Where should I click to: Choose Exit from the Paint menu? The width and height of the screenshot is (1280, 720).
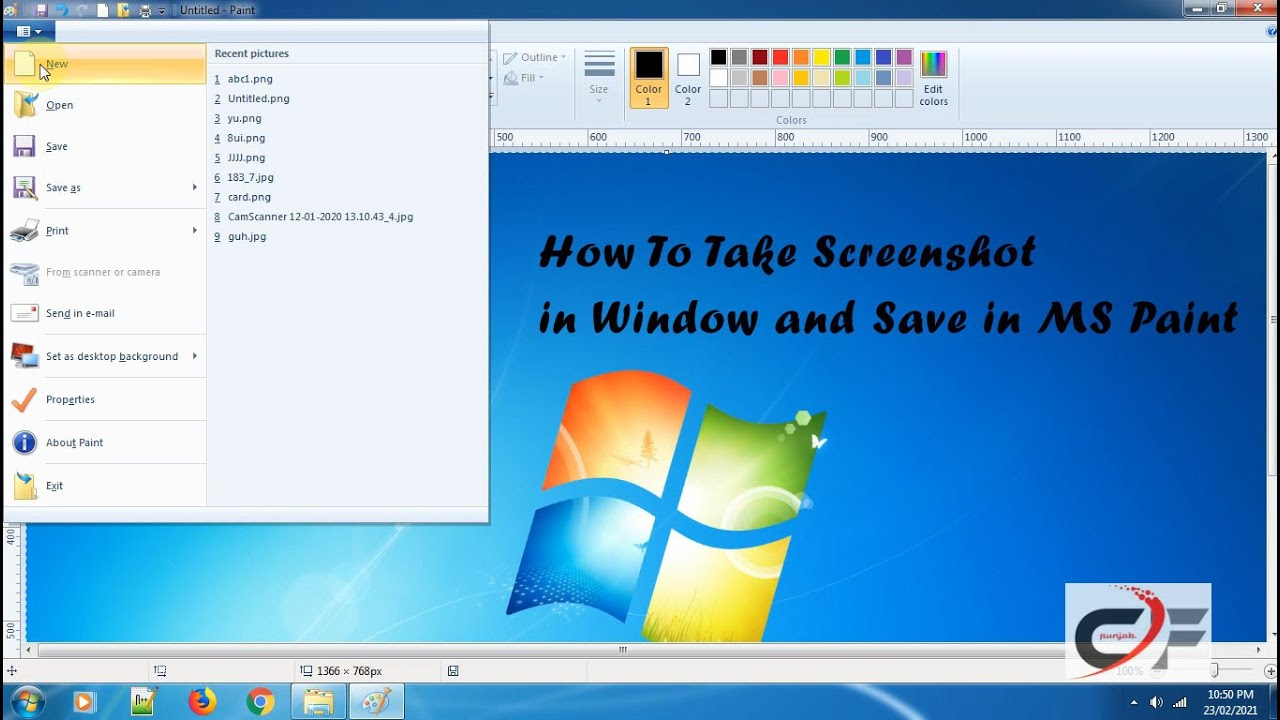106,486
